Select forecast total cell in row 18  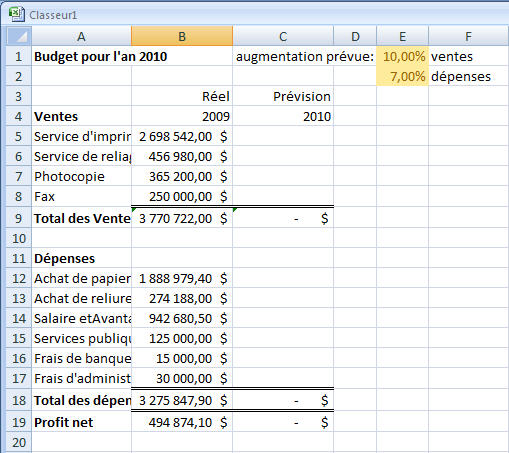283,400
